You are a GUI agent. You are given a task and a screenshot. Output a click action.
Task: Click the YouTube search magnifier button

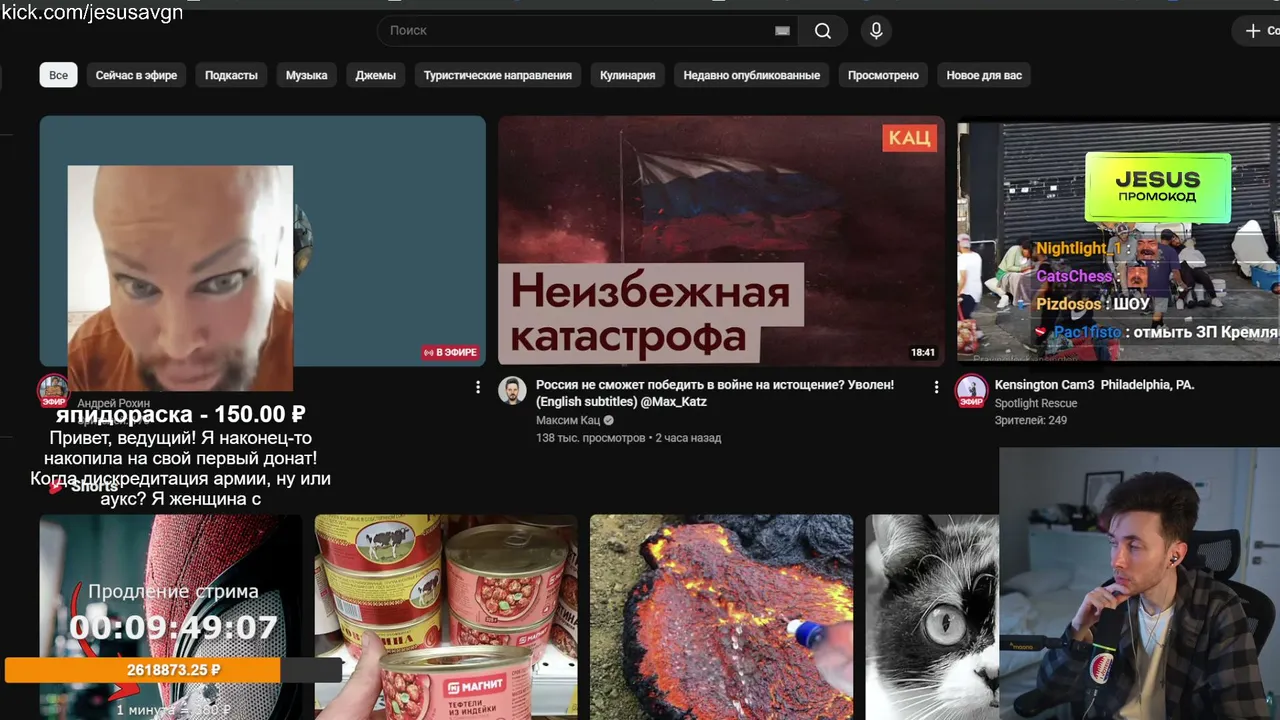pos(823,31)
